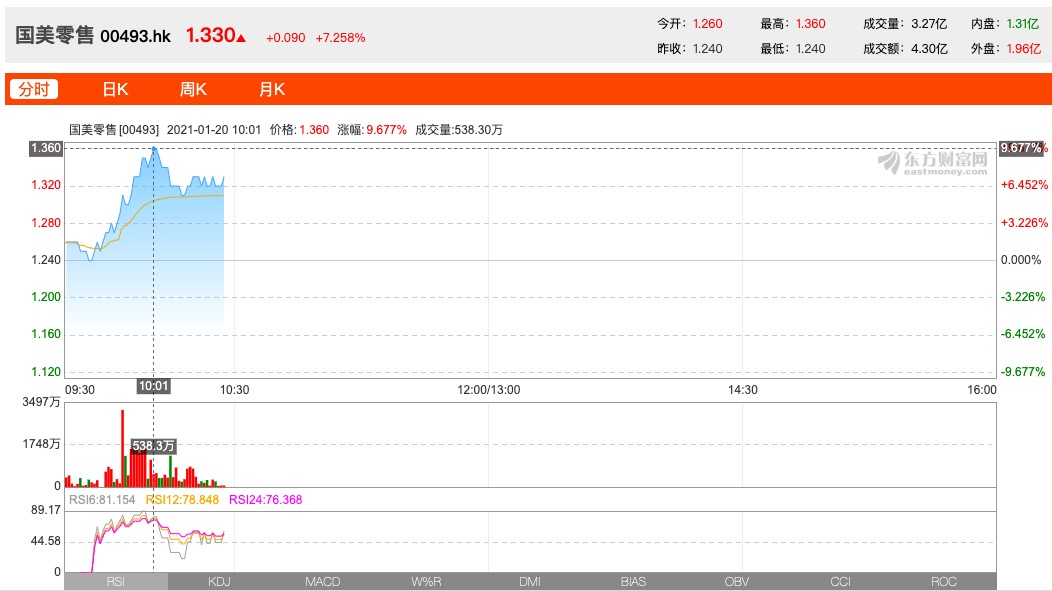Click the 成交额 4.30亿 turnover value

pyautogui.click(x=905, y=48)
